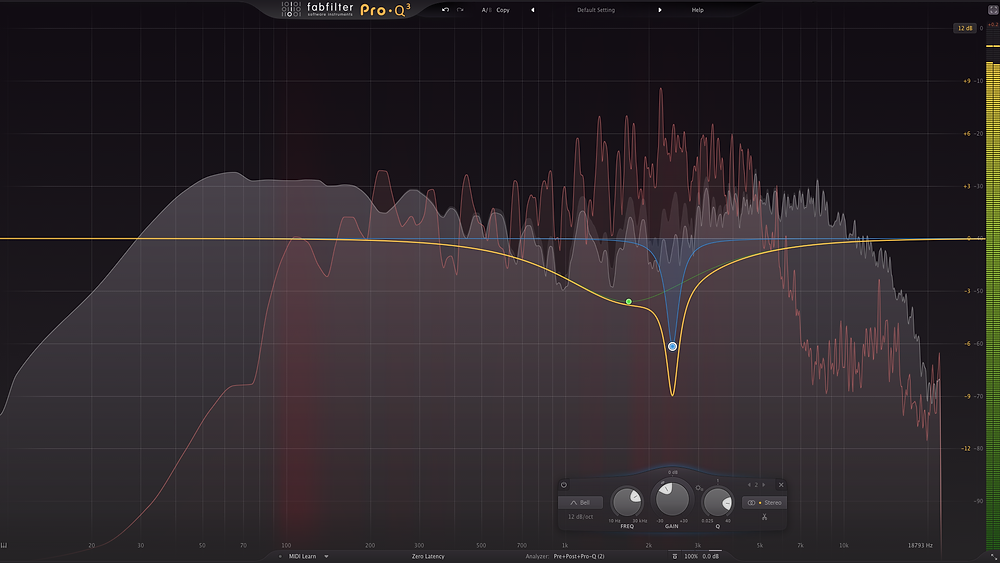Toggle the Gain-Q interaction button
This screenshot has height=563, width=1000.
pos(700,488)
